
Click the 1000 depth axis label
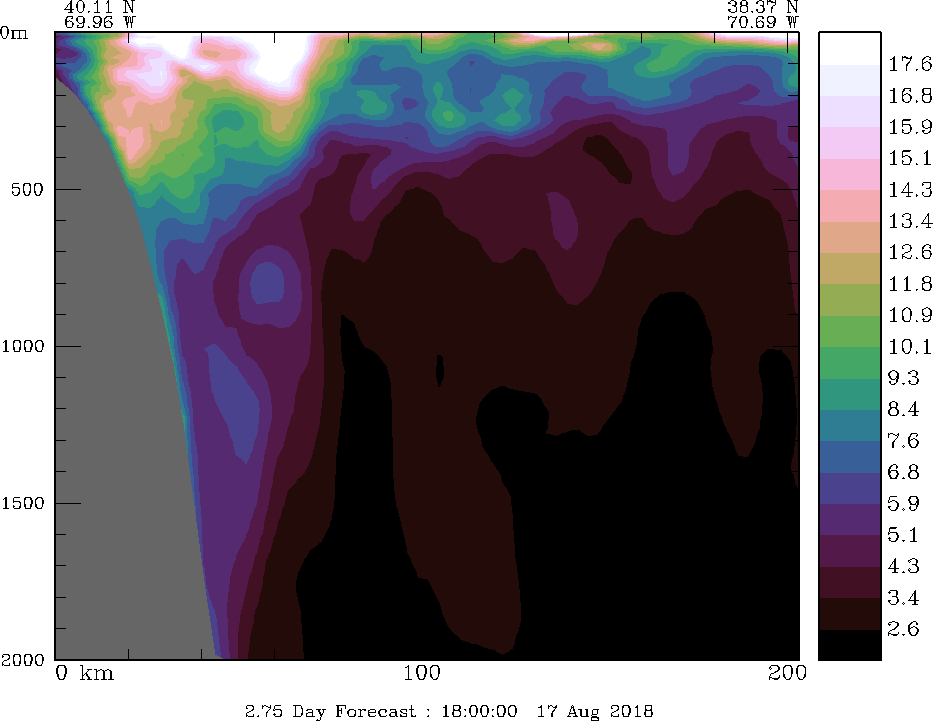[x=23, y=346]
